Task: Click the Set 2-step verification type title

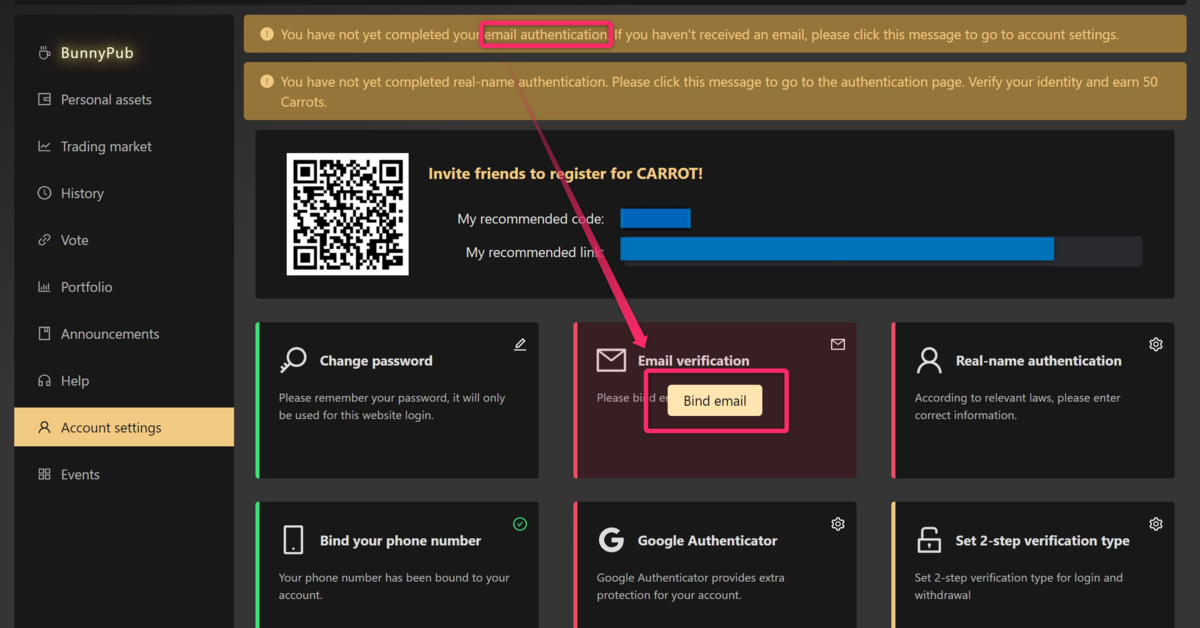Action: (1042, 540)
